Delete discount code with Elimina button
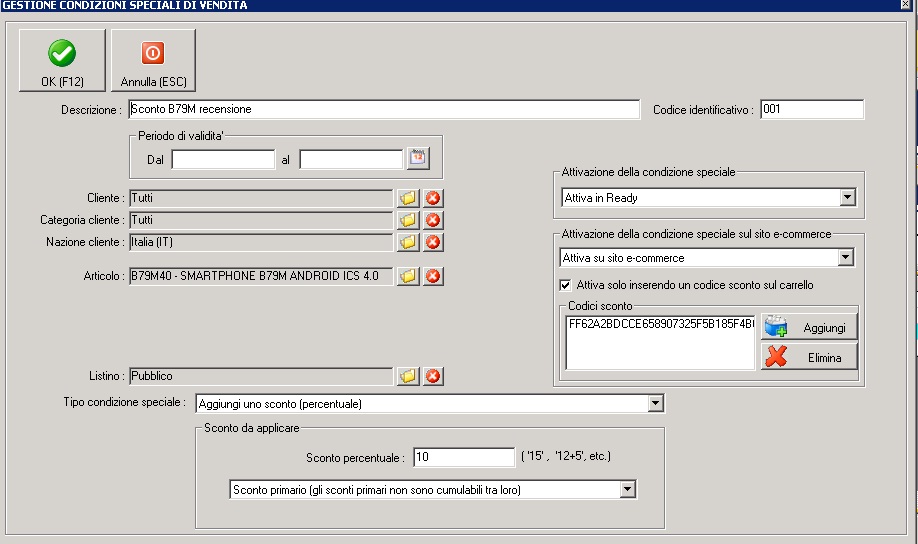The height and width of the screenshot is (544, 918). click(809, 357)
